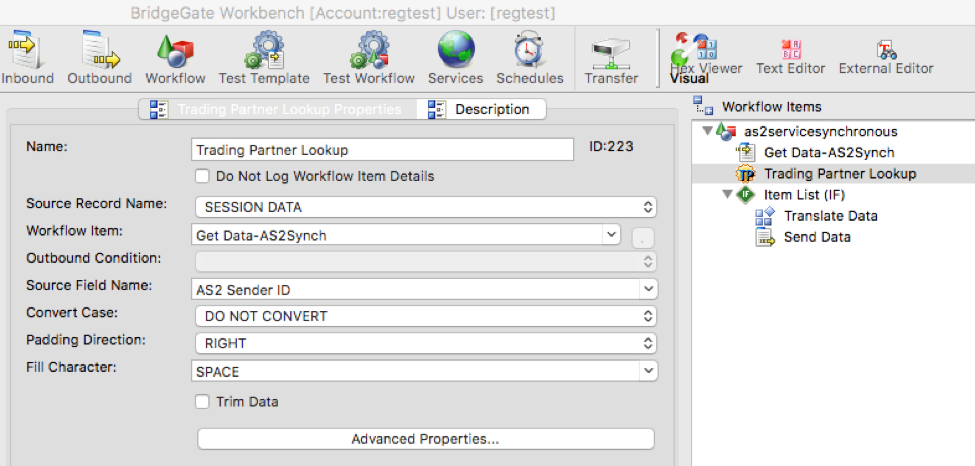Open the Padding Direction dropdown
The width and height of the screenshot is (975, 466).
pyautogui.click(x=426, y=343)
